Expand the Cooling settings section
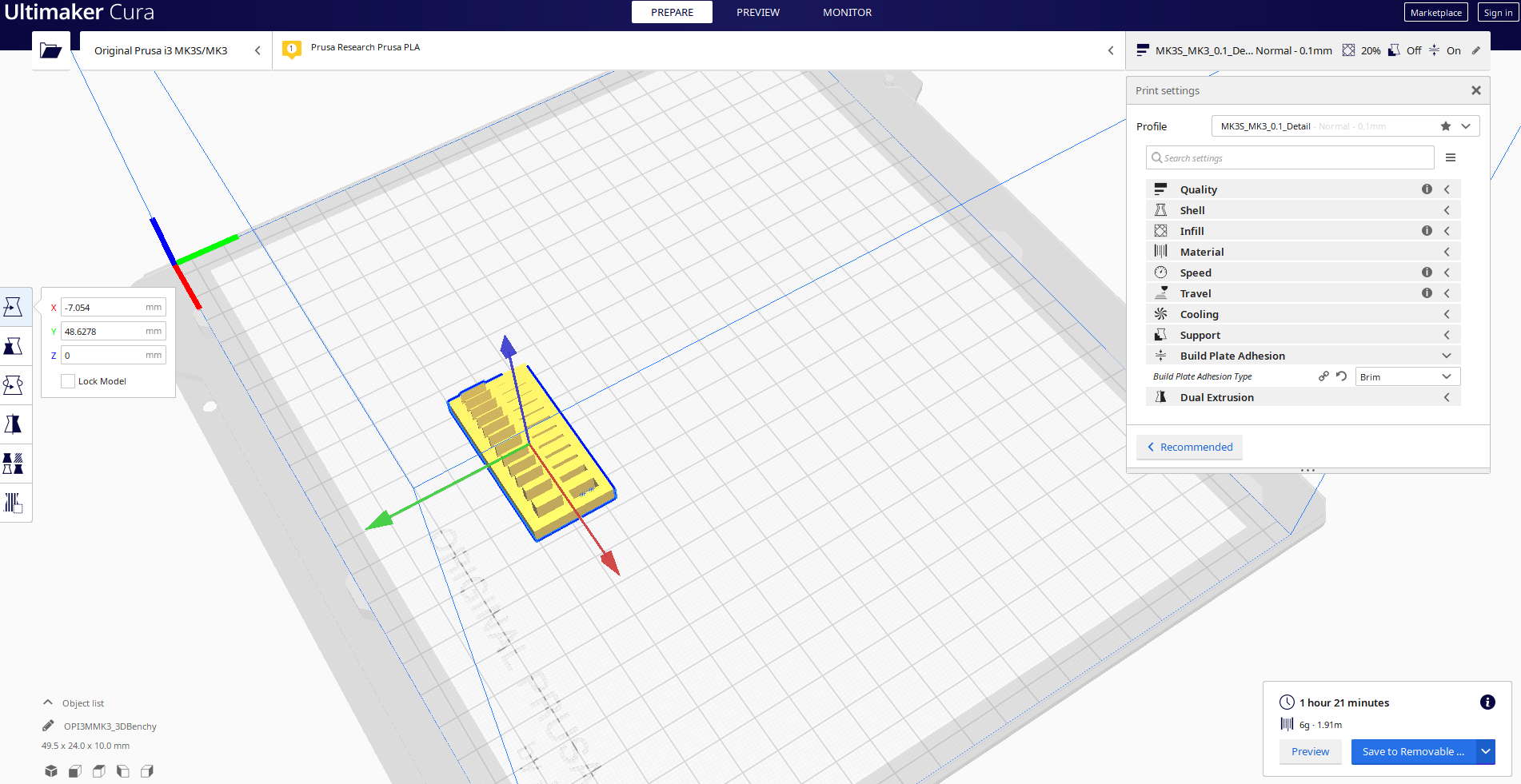Screen dimensions: 1521x784 click(1303, 314)
